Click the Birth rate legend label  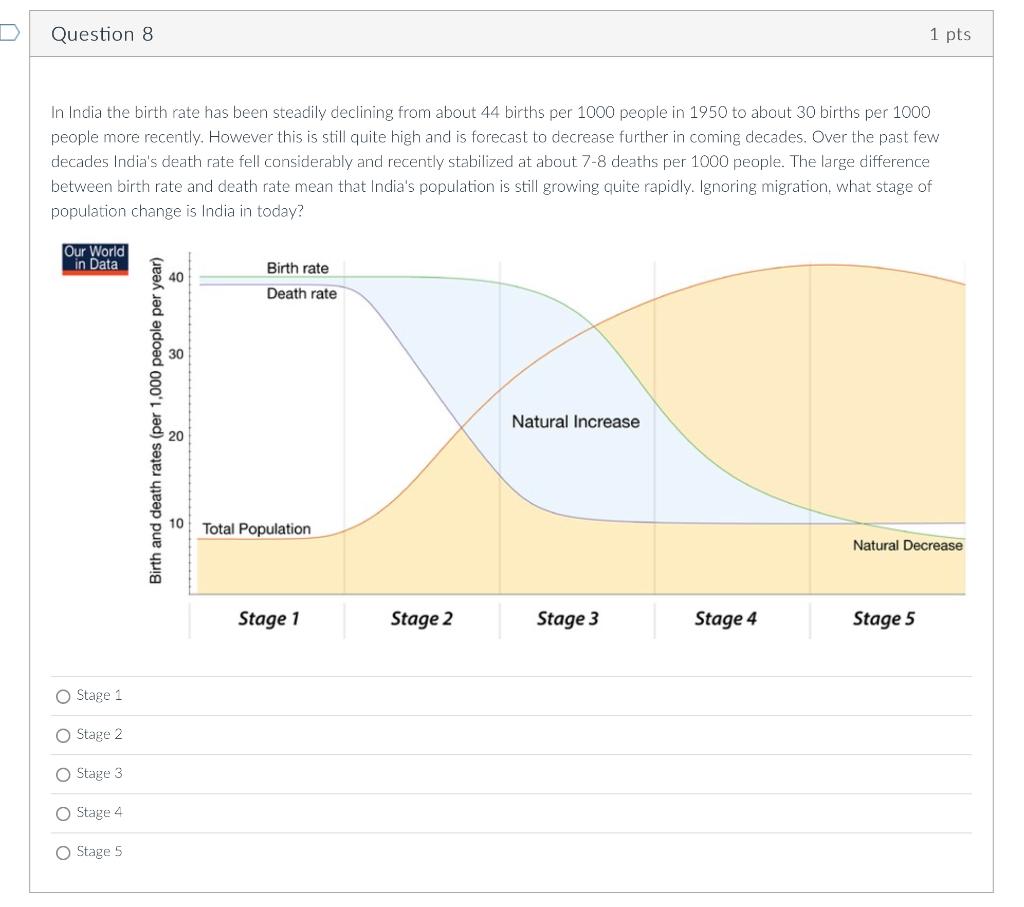pos(297,269)
